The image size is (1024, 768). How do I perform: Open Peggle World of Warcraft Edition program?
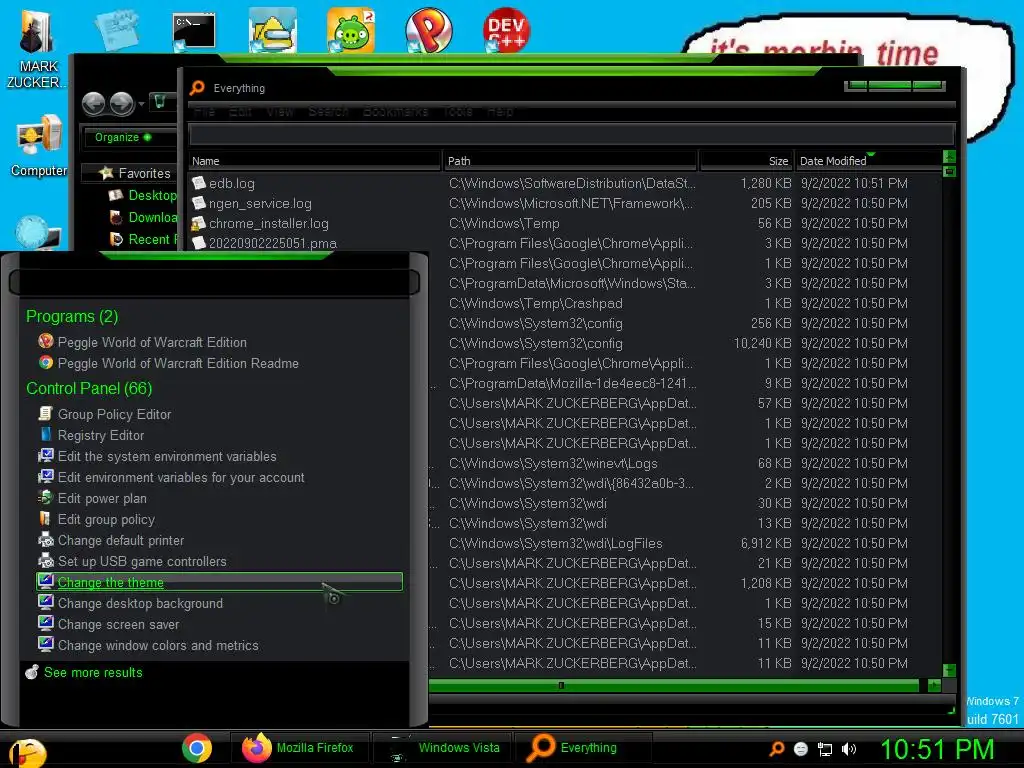[x=152, y=342]
